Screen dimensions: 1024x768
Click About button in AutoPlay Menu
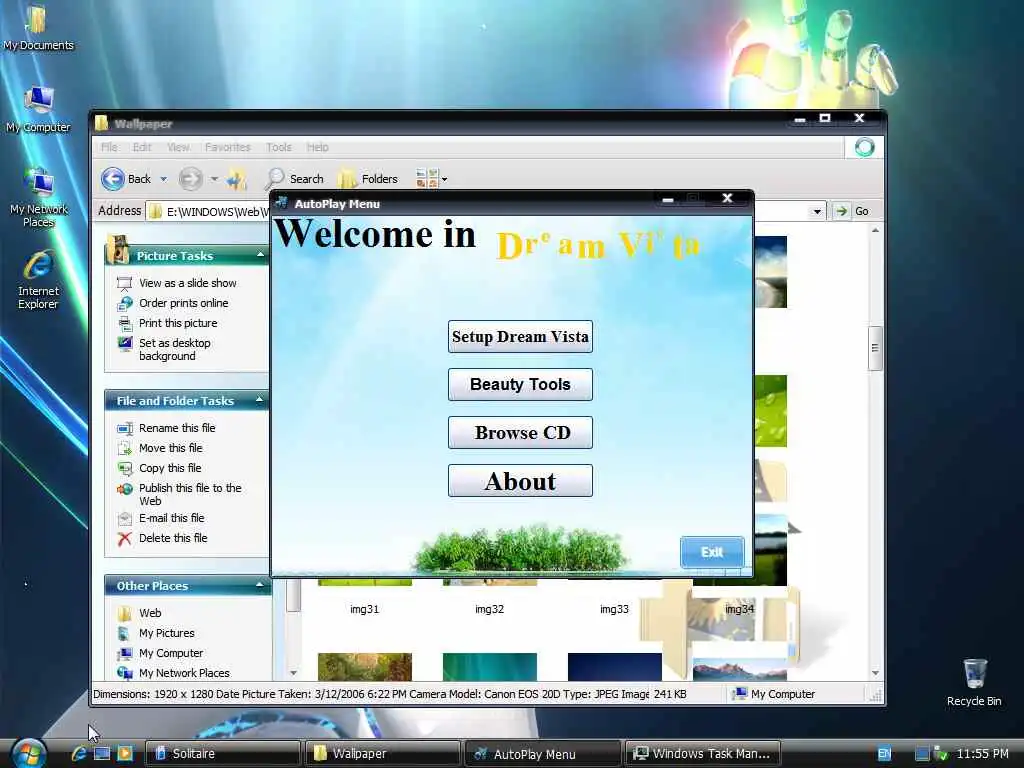click(520, 481)
